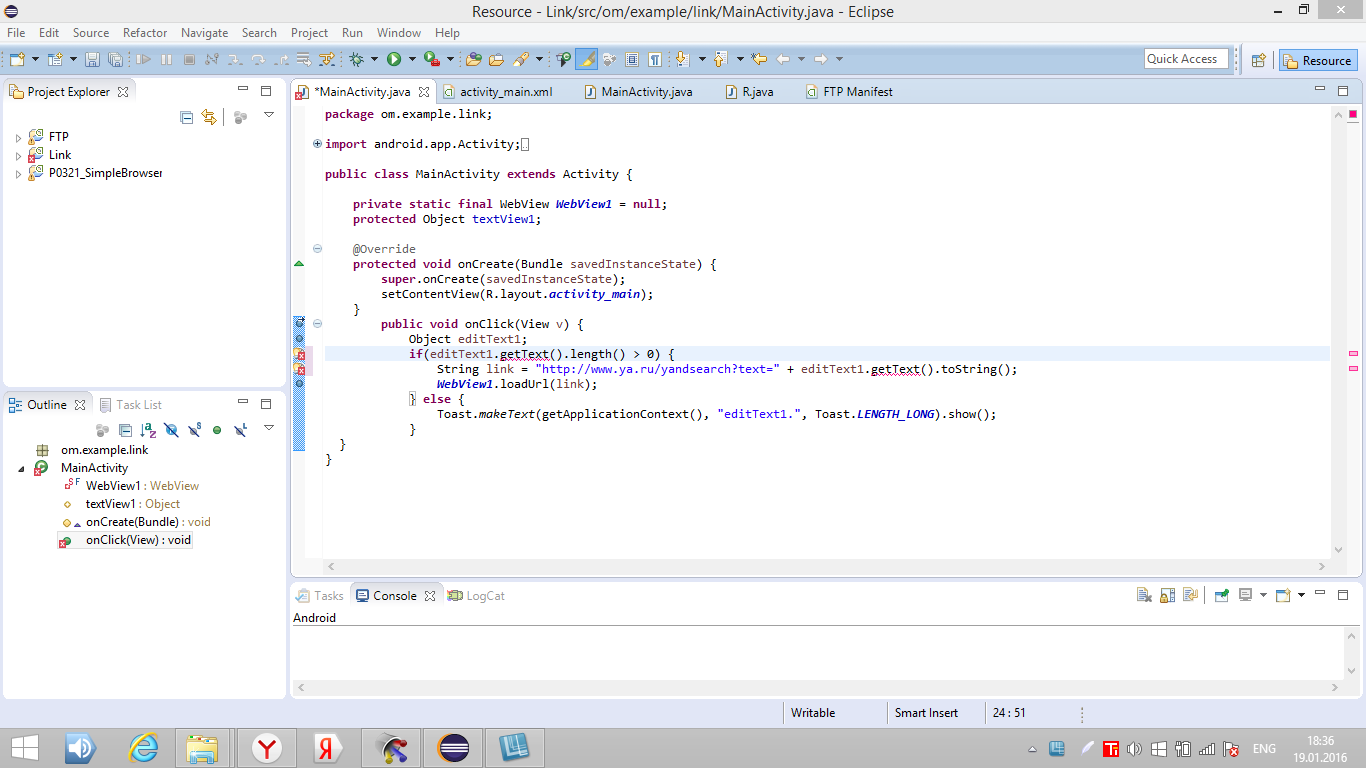Viewport: 1366px width, 768px height.
Task: Open the Task List tab
Action: click(x=130, y=404)
